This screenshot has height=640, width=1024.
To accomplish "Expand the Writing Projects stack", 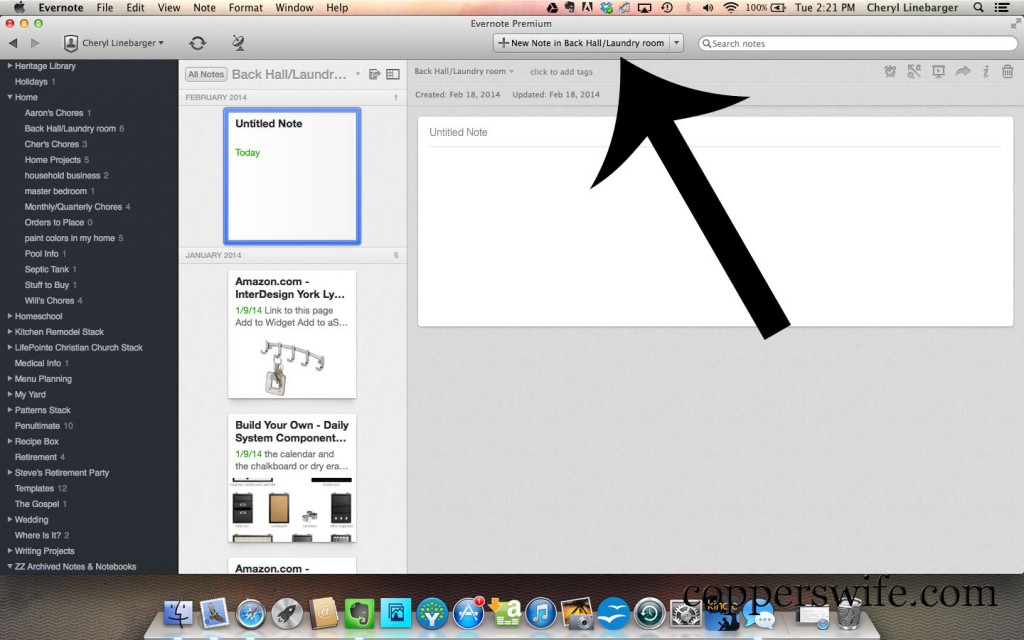I will (x=10, y=551).
